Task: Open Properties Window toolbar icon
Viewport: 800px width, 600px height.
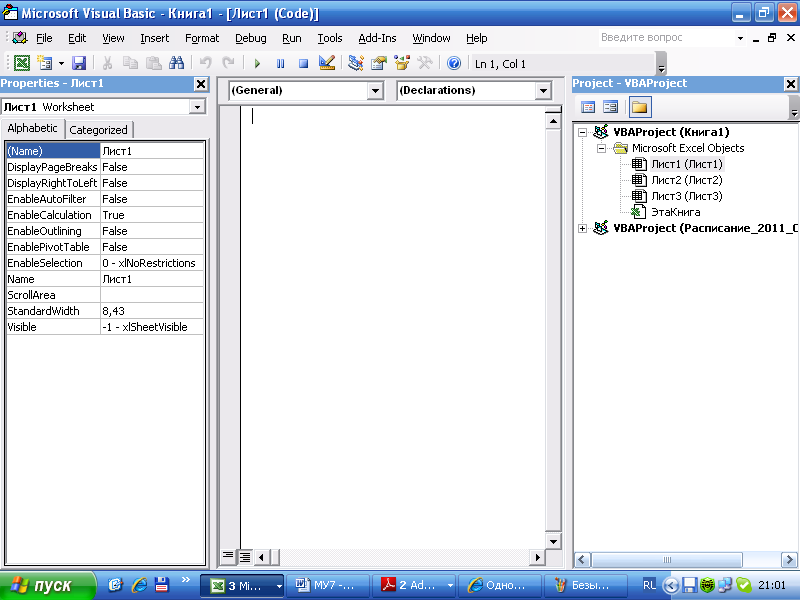Action: (379, 63)
